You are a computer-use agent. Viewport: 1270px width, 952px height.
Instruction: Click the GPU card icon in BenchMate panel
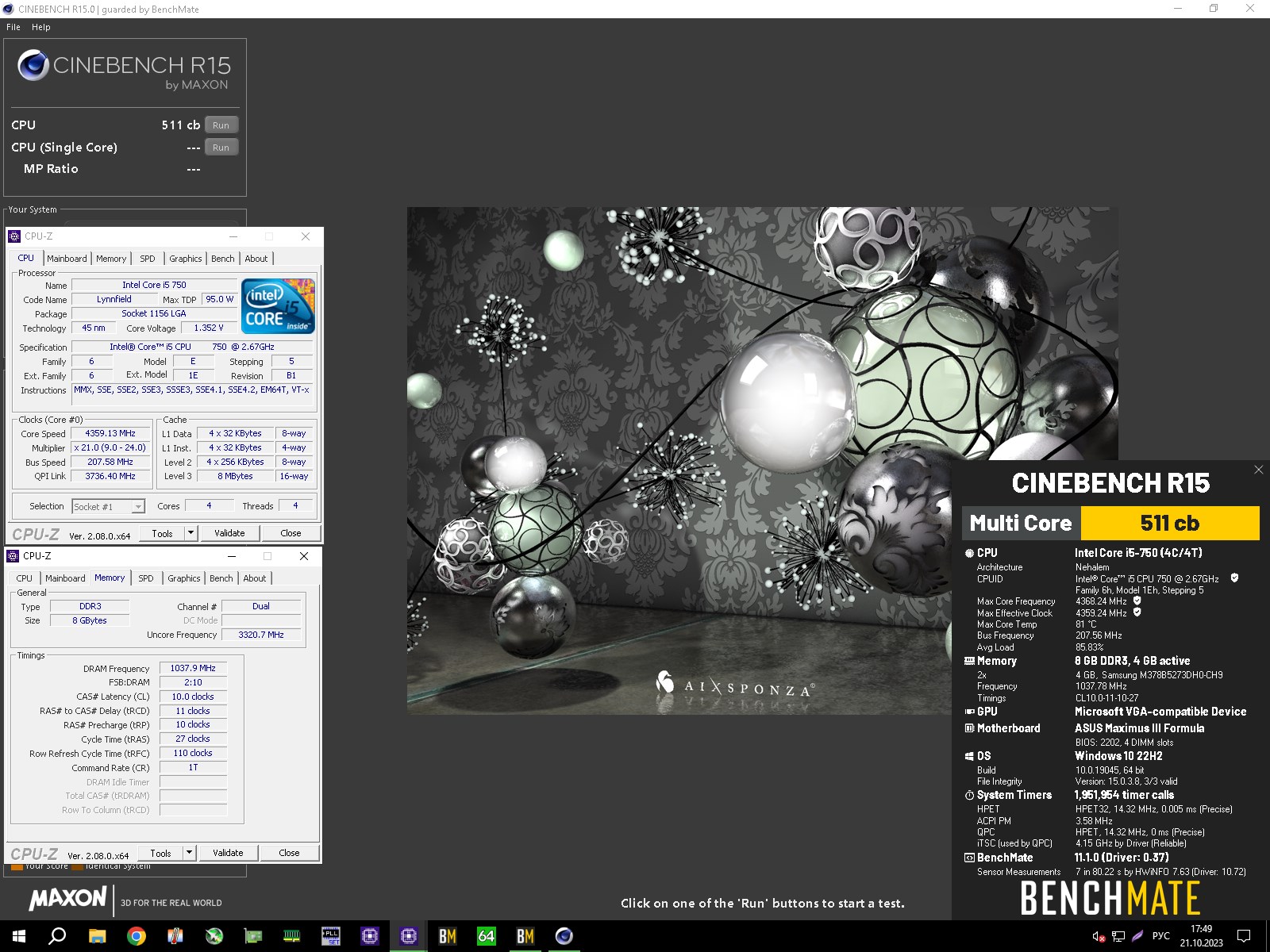(x=969, y=712)
